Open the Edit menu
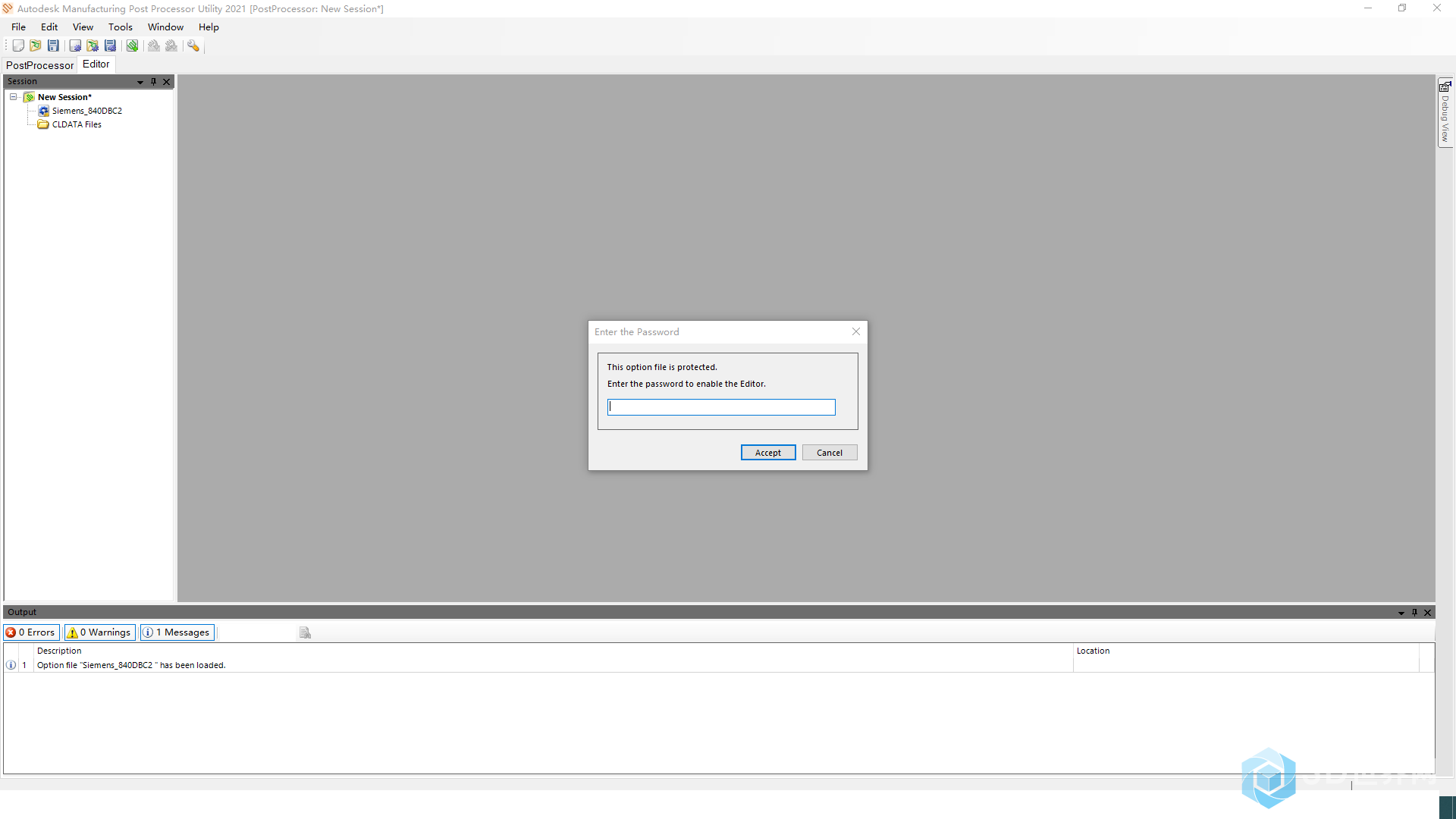 pyautogui.click(x=49, y=27)
